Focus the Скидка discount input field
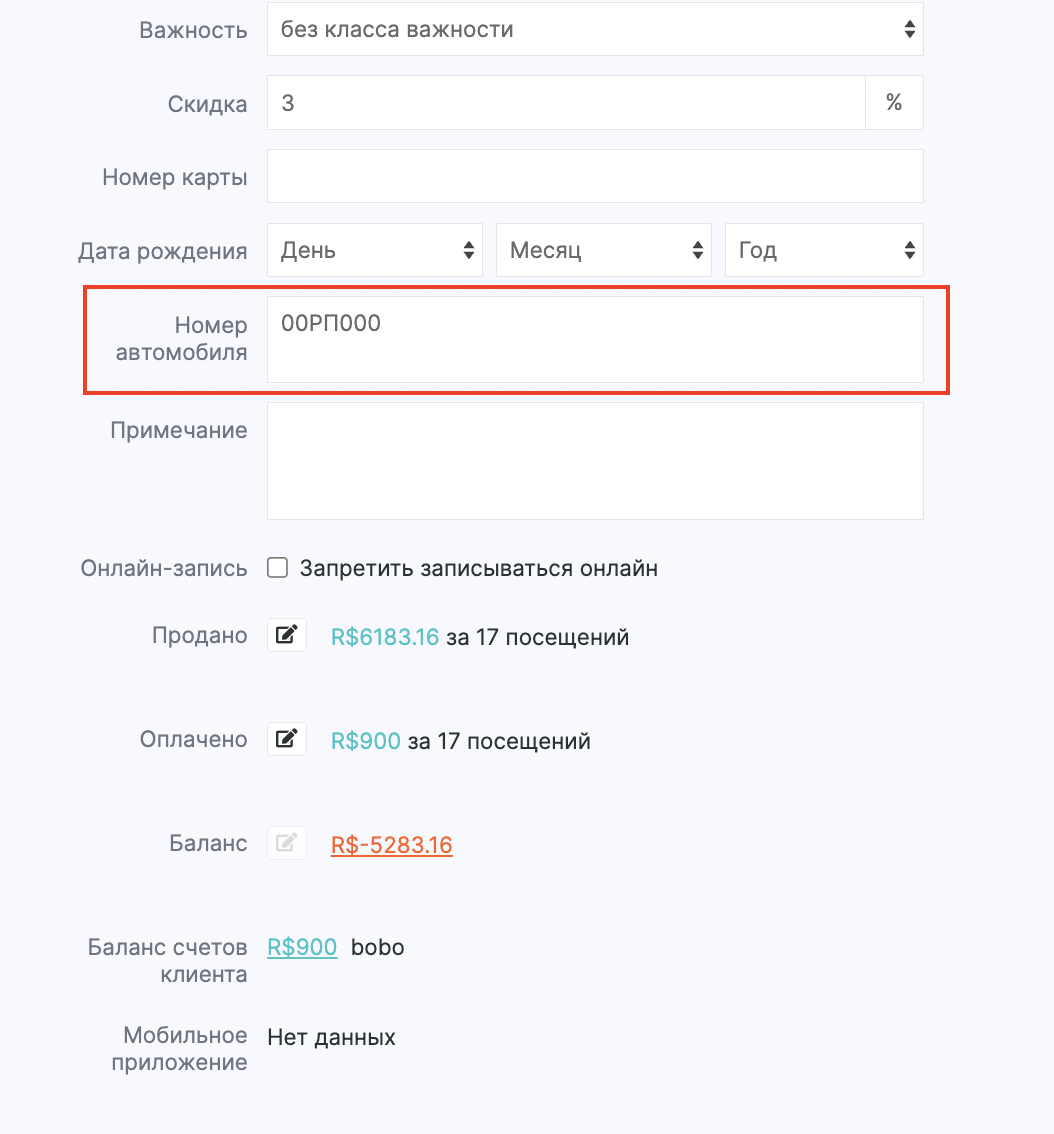 pyautogui.click(x=565, y=103)
